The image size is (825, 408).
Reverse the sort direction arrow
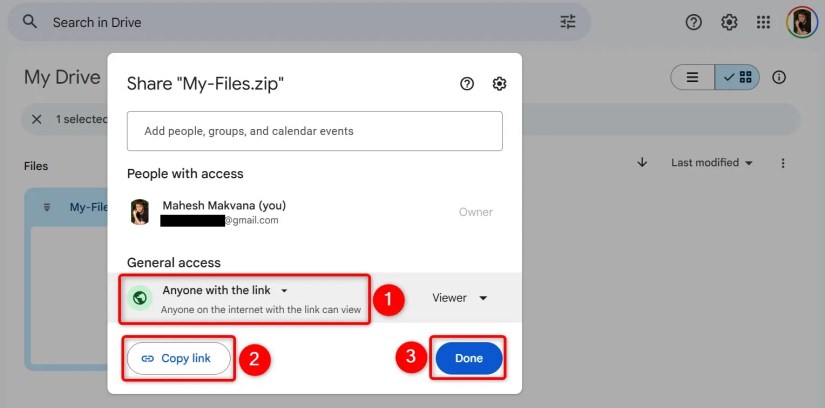click(x=642, y=163)
